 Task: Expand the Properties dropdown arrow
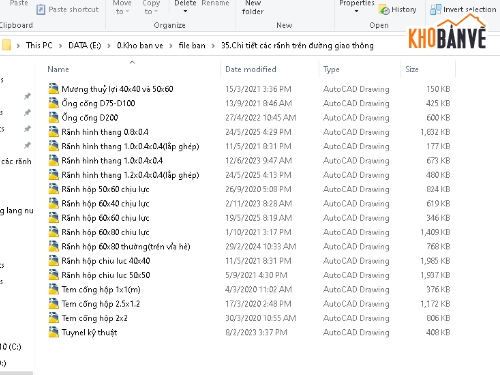(x=356, y=11)
